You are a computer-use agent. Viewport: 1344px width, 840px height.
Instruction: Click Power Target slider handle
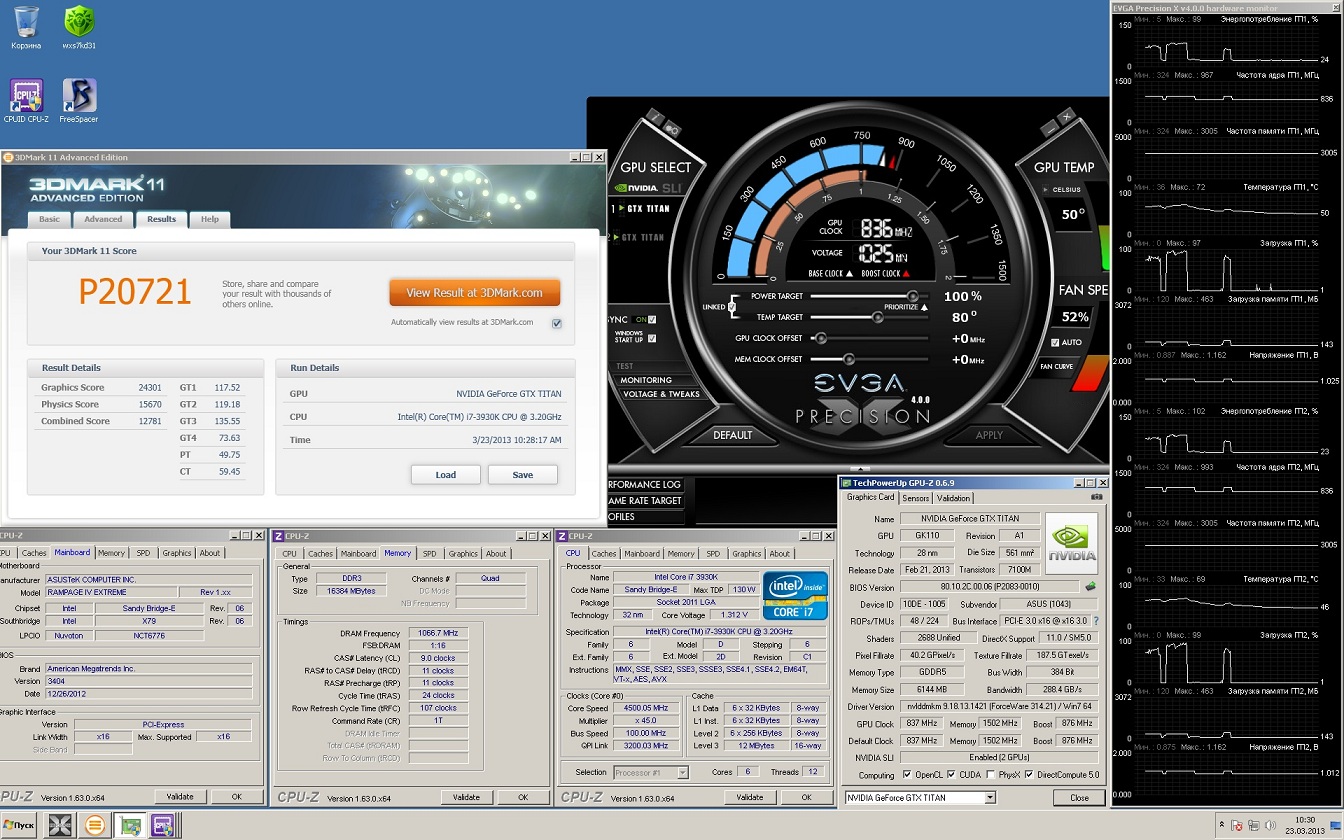point(912,297)
